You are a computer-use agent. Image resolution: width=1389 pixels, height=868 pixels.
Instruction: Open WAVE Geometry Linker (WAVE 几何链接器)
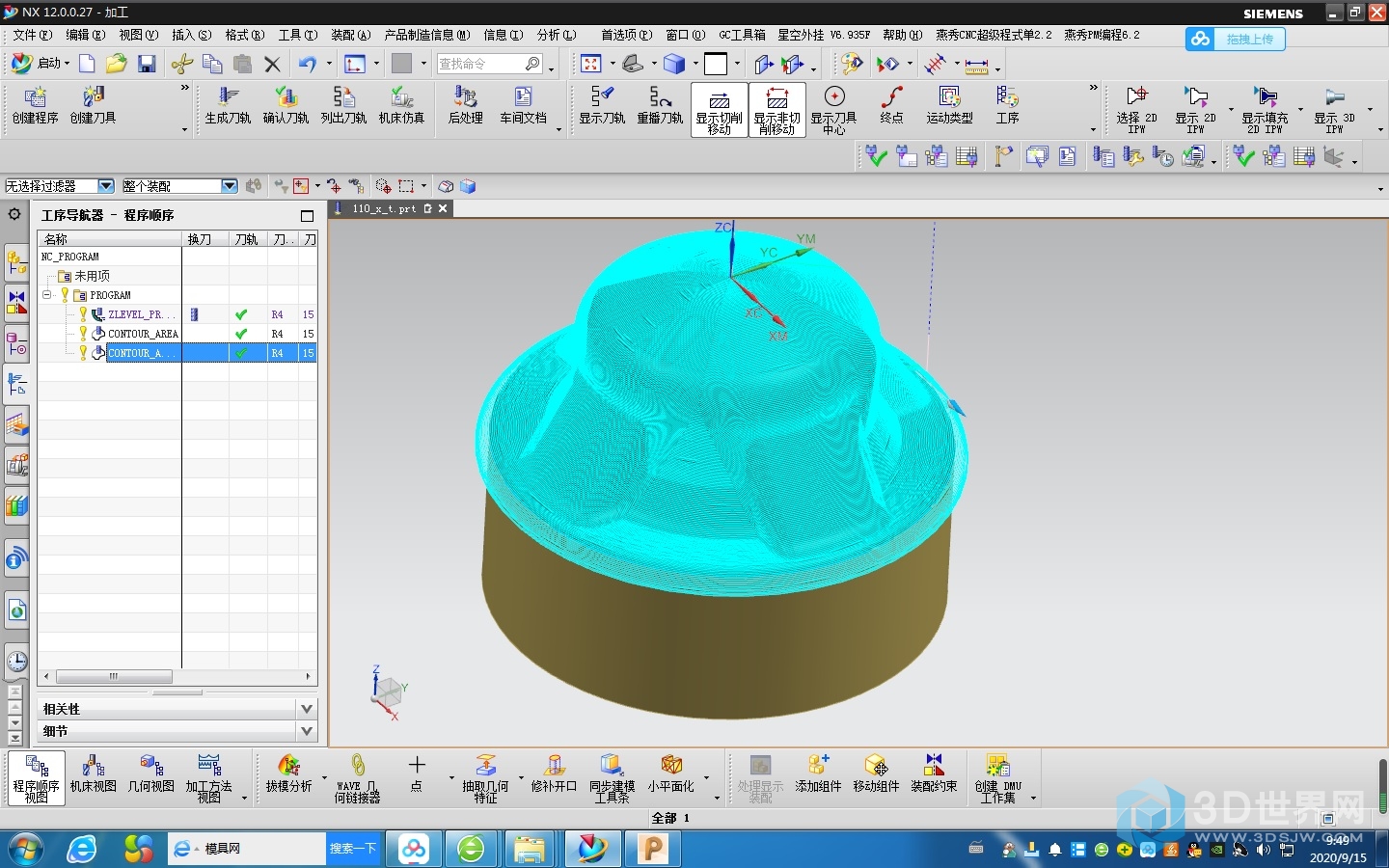click(x=357, y=778)
